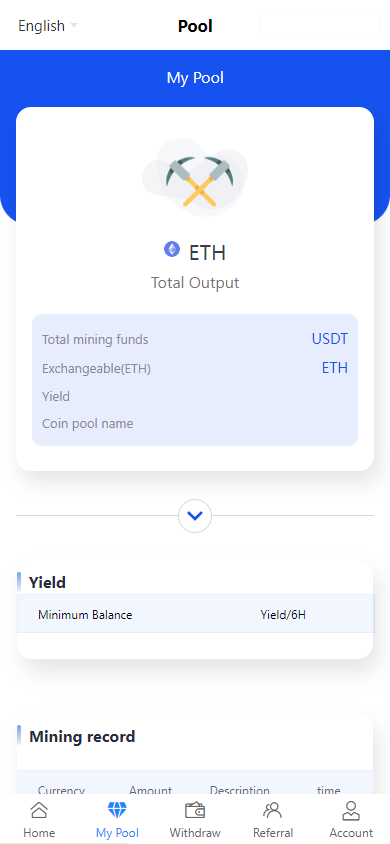Click the blue ETH exchangeable value
This screenshot has width=390, height=844.
tap(335, 368)
